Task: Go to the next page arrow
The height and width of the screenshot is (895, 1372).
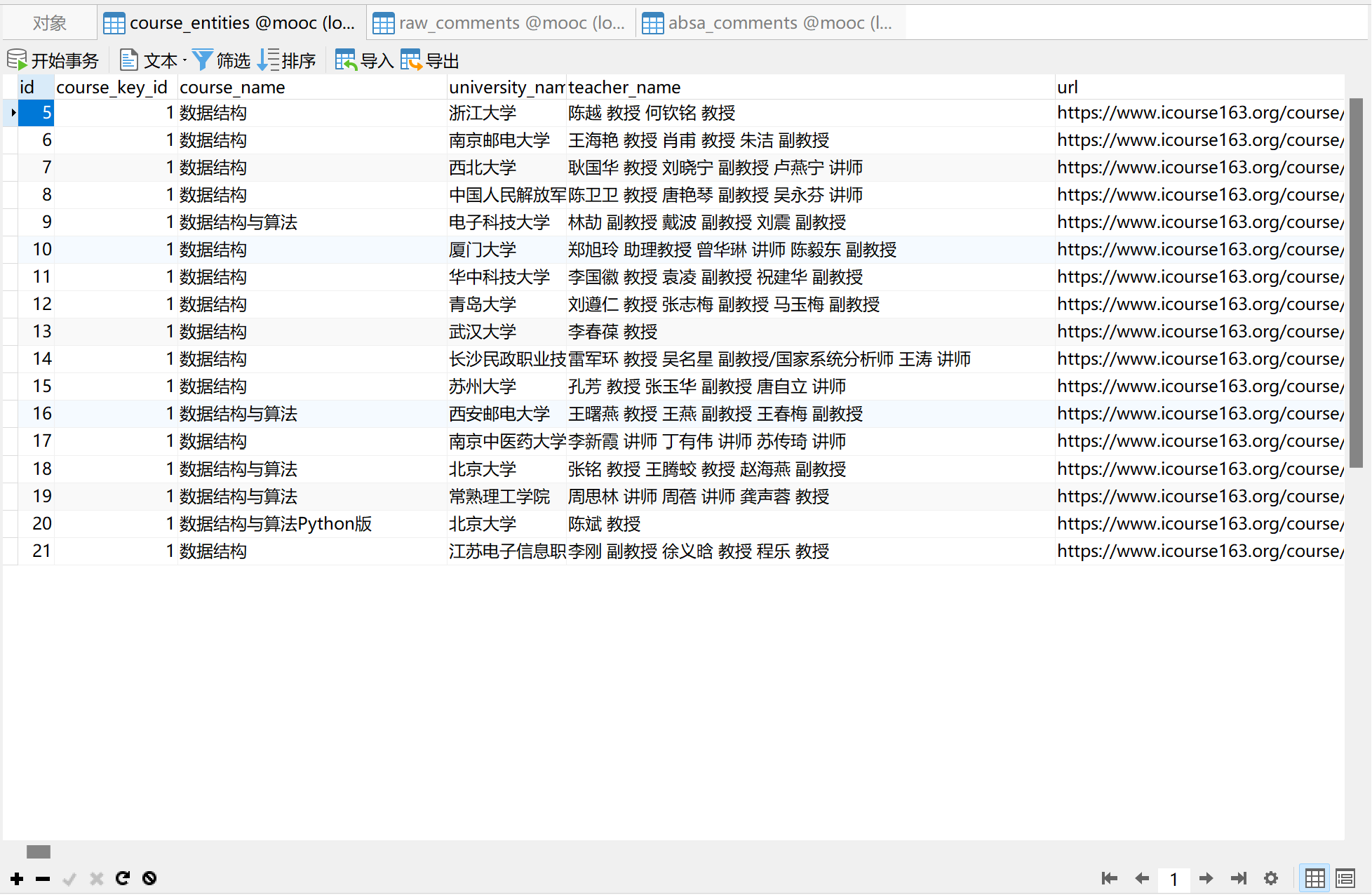Action: coord(1206,878)
